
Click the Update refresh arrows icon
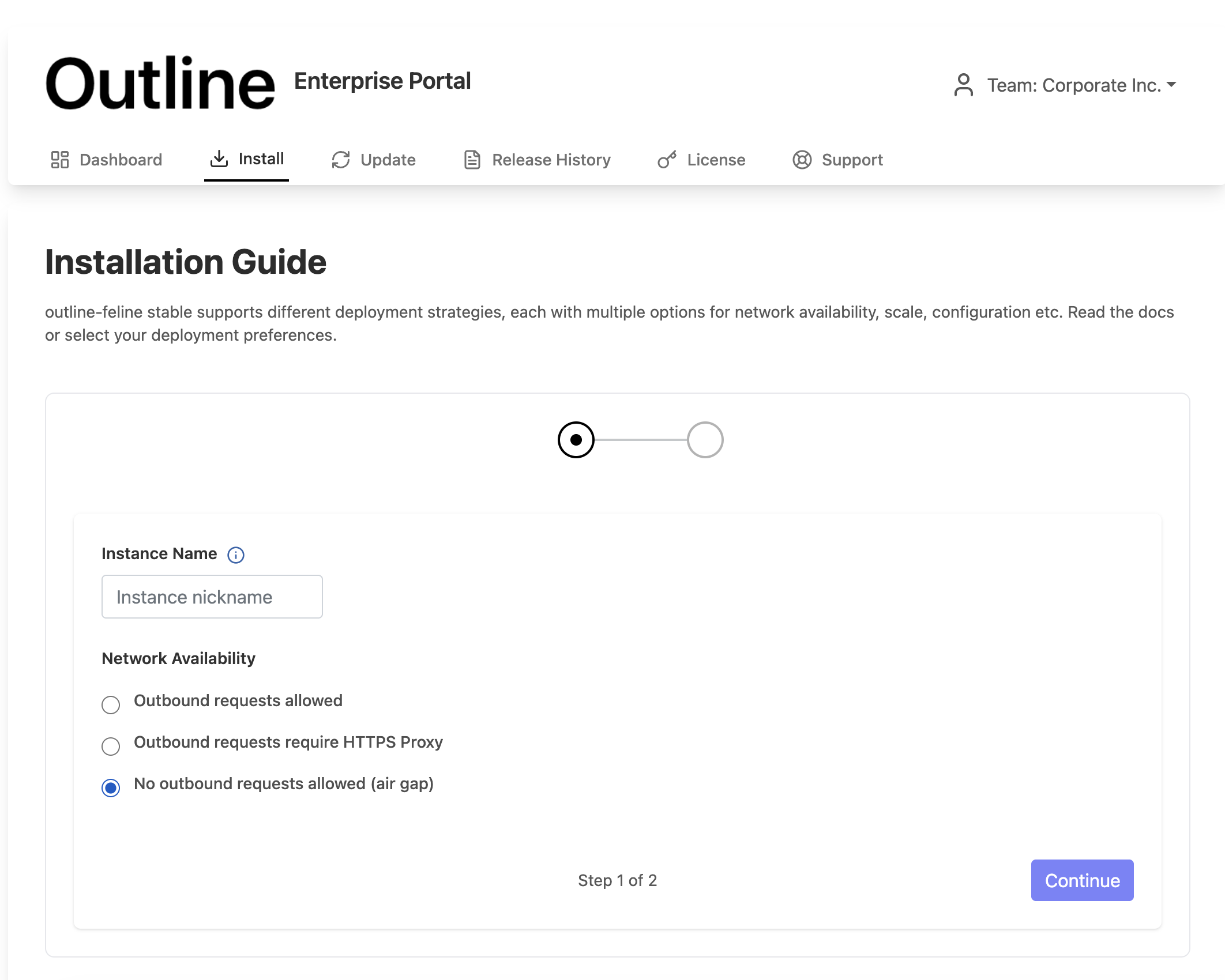[341, 160]
